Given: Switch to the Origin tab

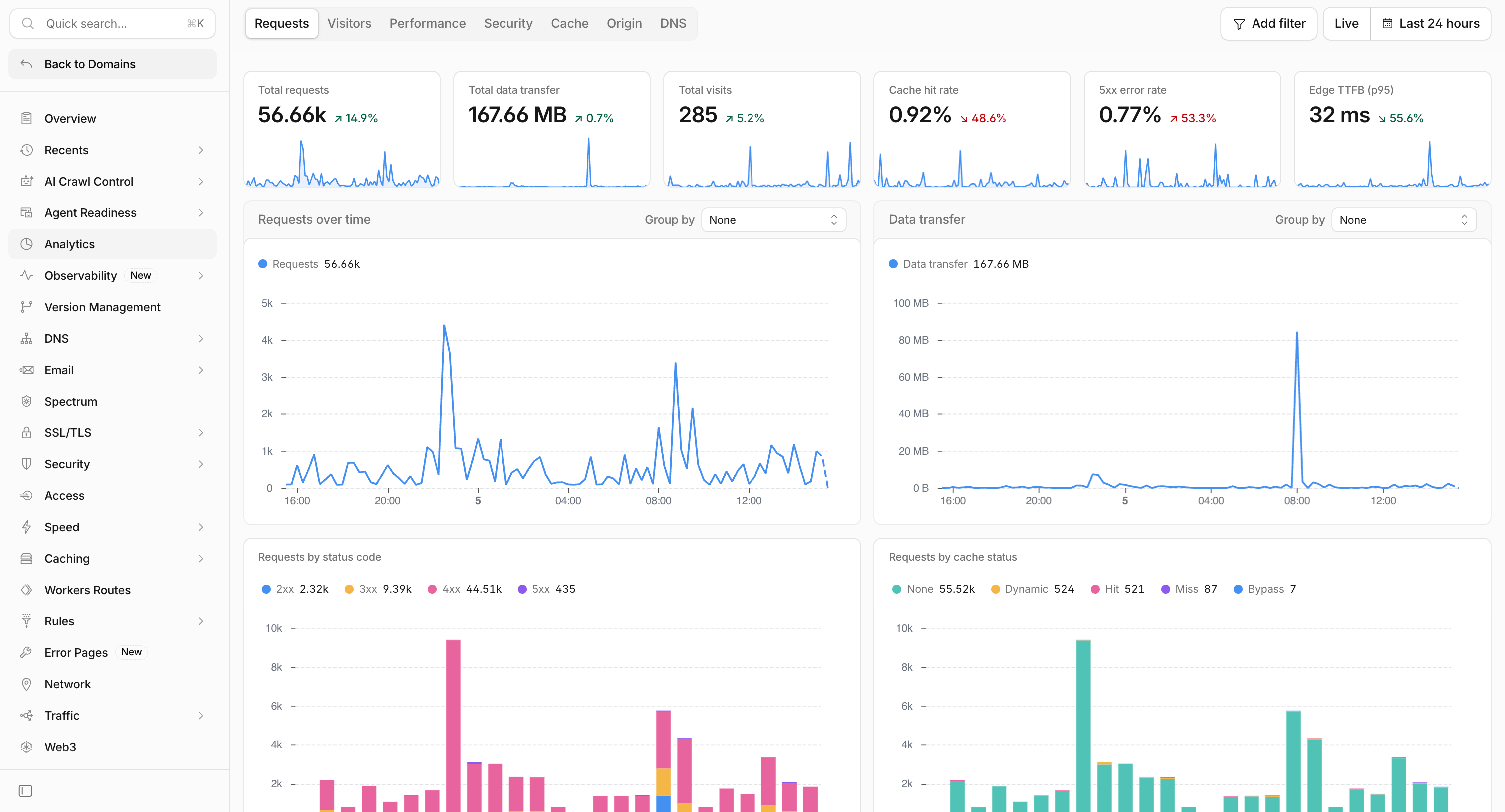Looking at the screenshot, I should tap(624, 24).
